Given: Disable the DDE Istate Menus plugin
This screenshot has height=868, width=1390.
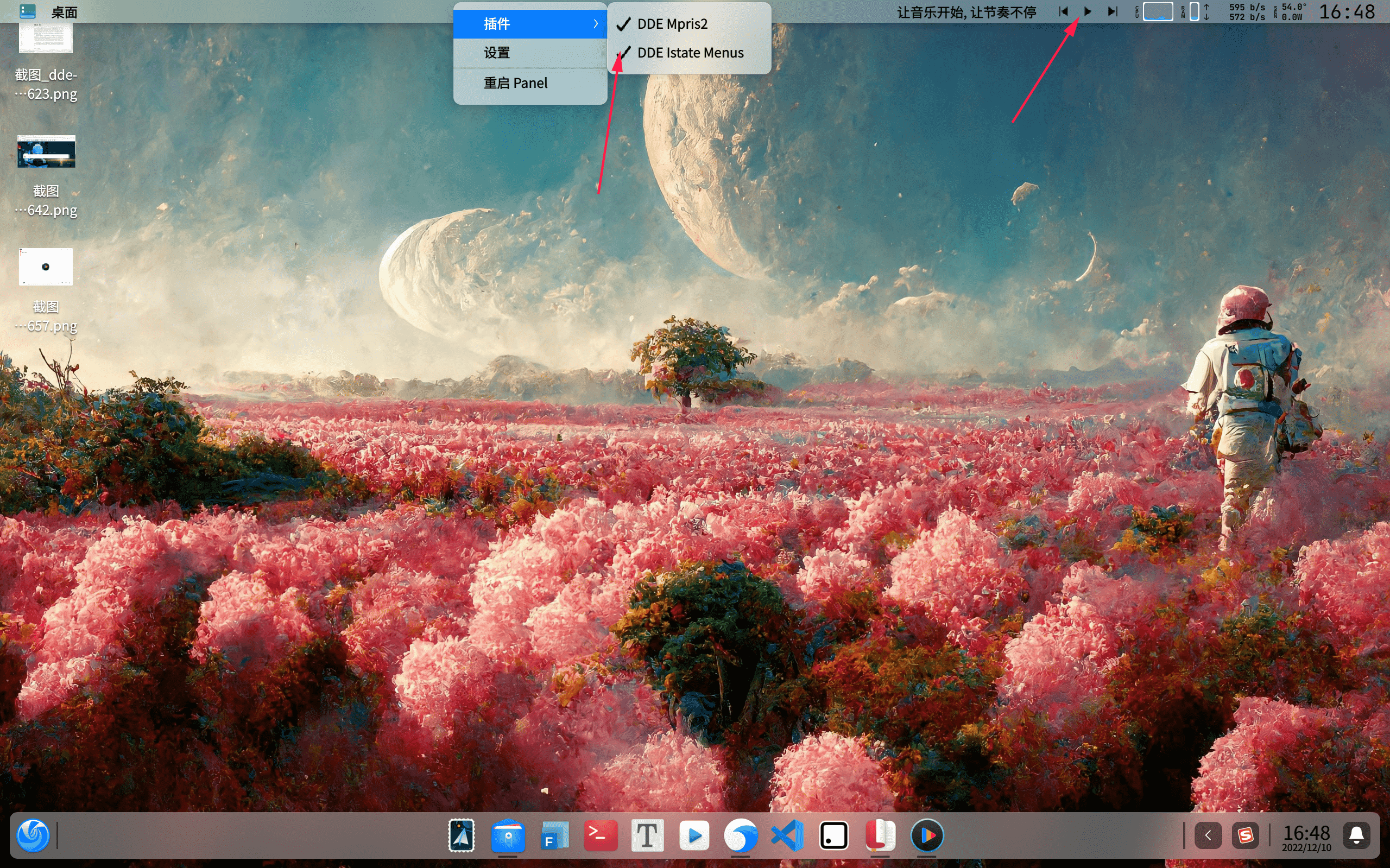Looking at the screenshot, I should [691, 52].
